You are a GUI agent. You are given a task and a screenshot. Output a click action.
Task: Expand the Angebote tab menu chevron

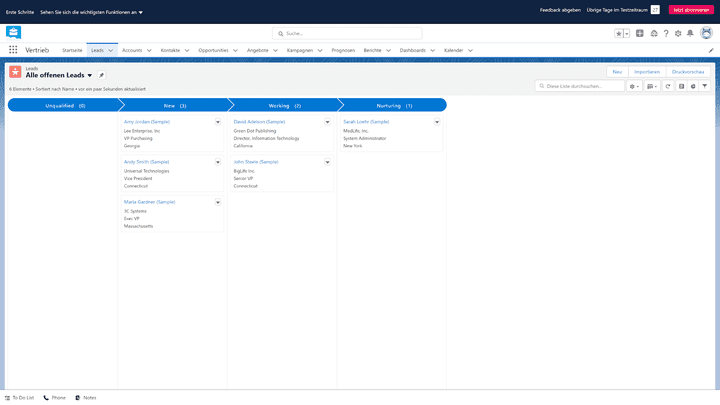(x=276, y=51)
